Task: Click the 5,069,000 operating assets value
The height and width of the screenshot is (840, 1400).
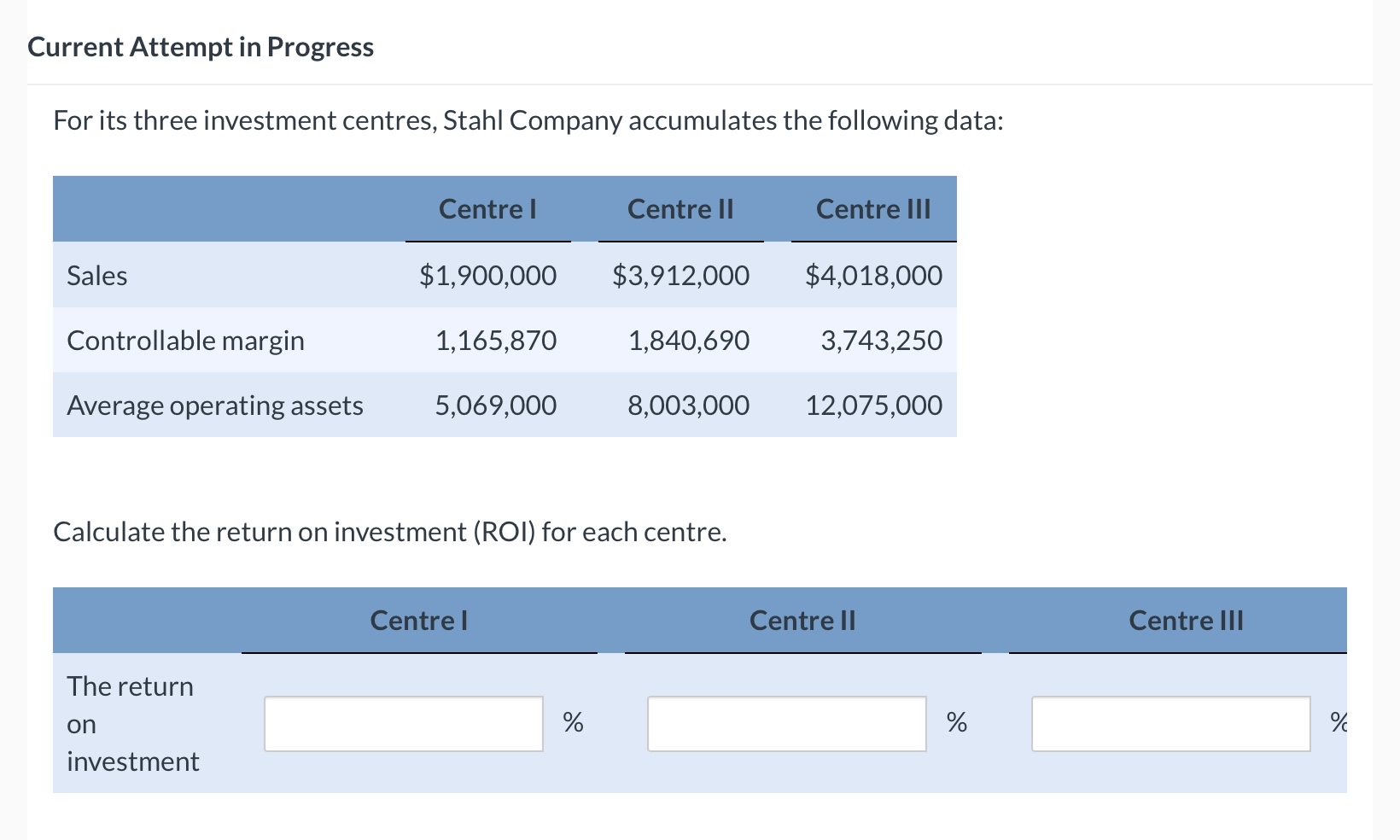Action: coord(495,405)
